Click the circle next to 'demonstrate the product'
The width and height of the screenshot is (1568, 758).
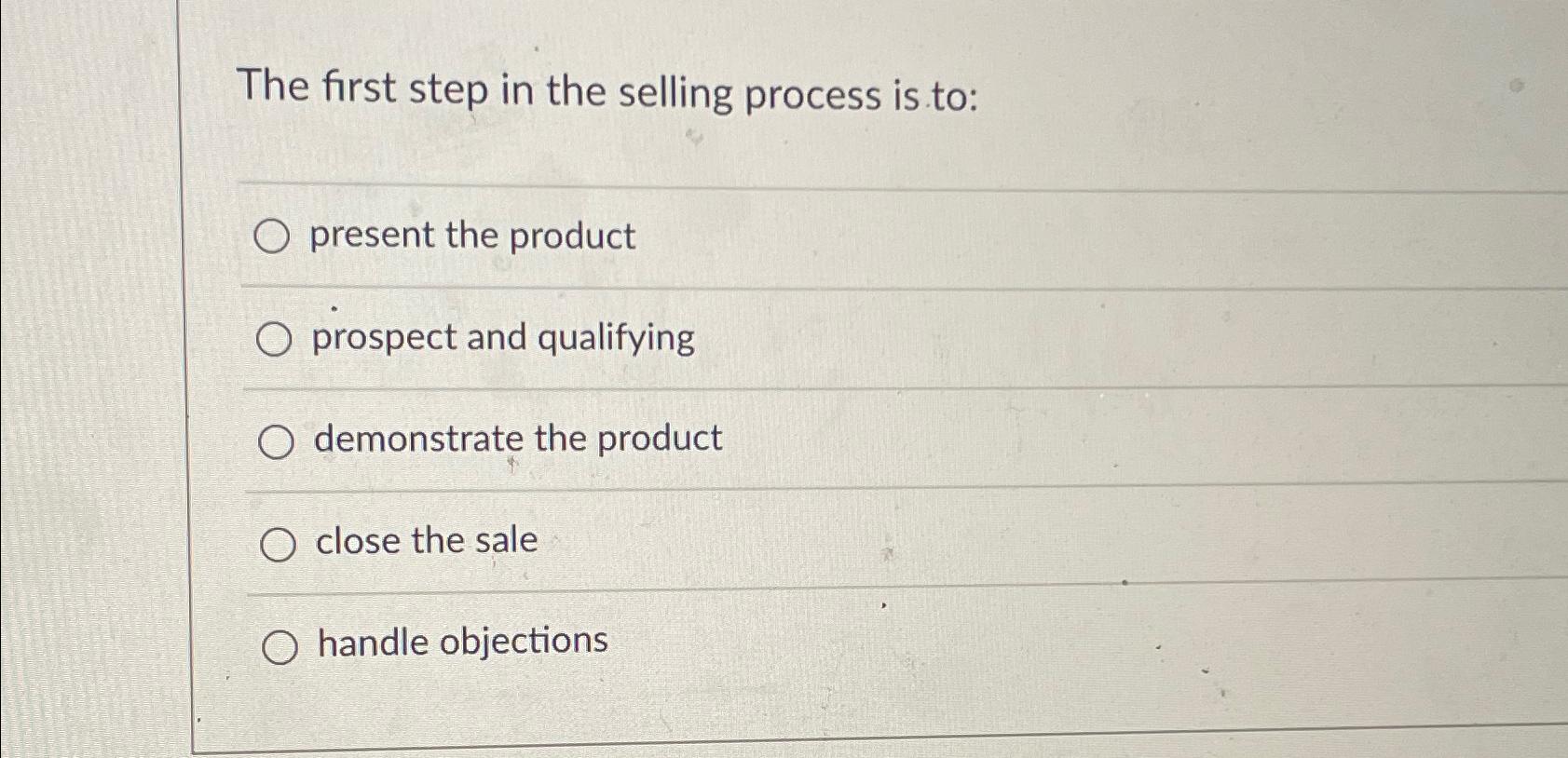(277, 442)
